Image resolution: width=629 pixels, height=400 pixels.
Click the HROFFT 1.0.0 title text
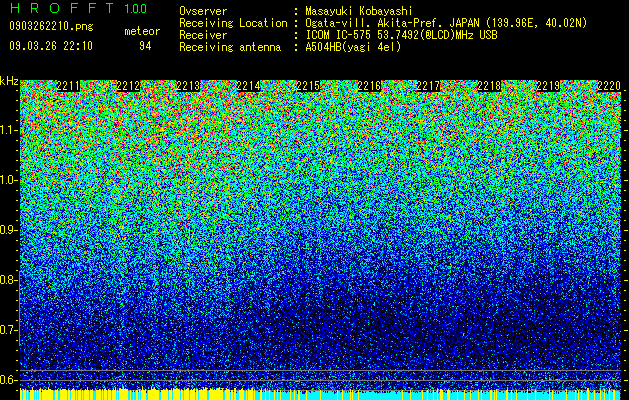pyautogui.click(x=78, y=8)
